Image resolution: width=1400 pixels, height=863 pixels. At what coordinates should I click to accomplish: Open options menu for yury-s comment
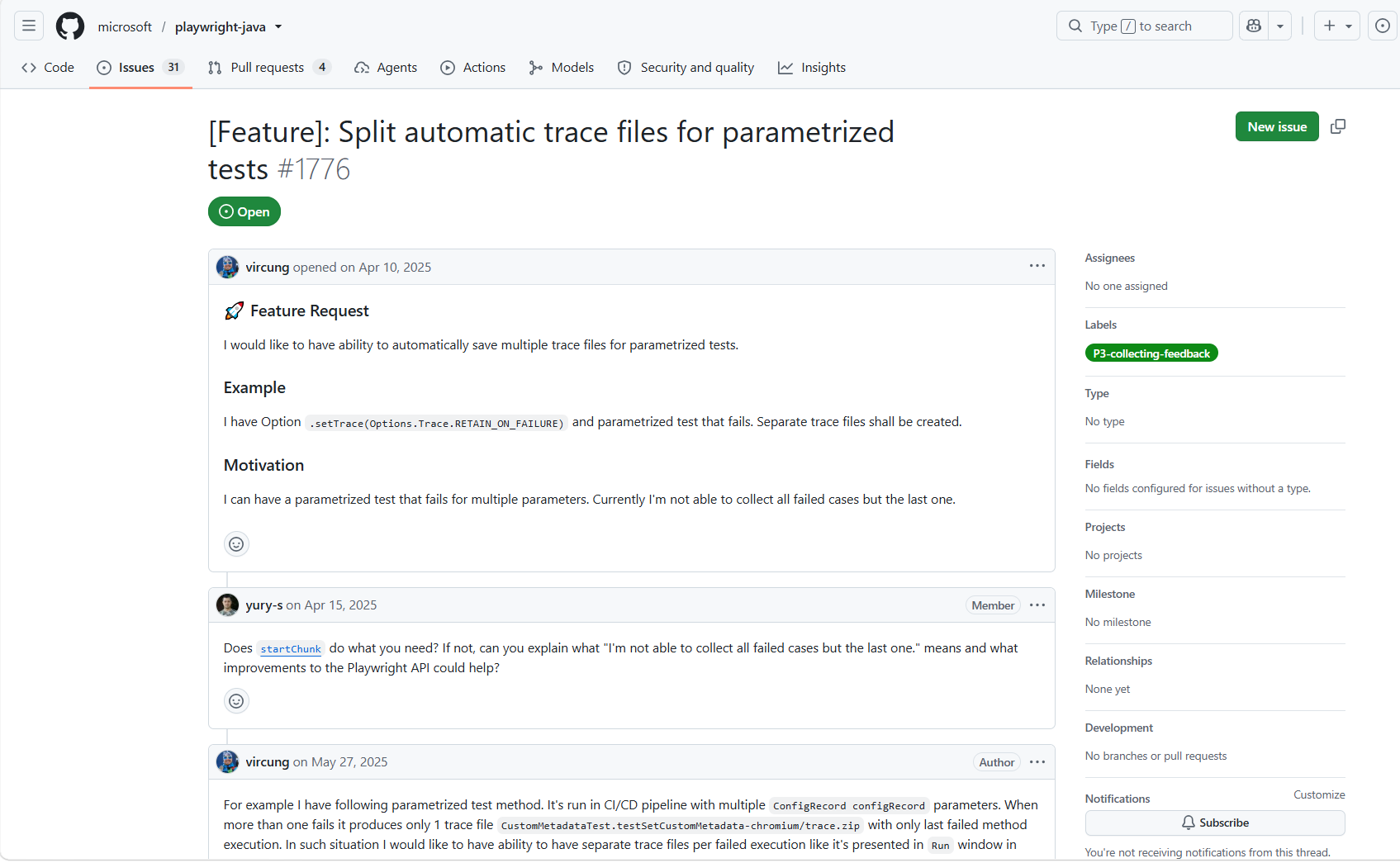[1037, 605]
